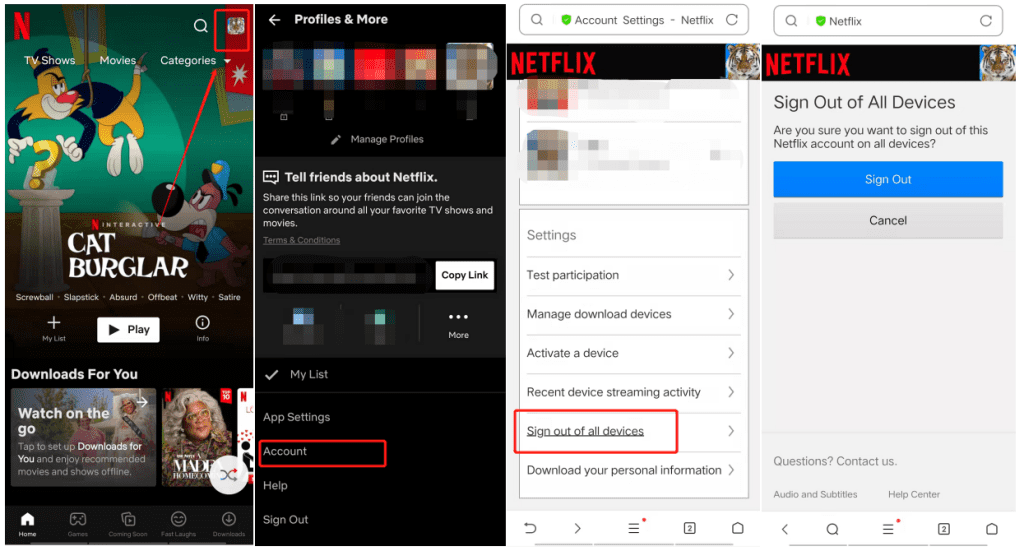The image size is (1024, 551).
Task: Open the Games tab in bottom bar
Action: click(78, 524)
